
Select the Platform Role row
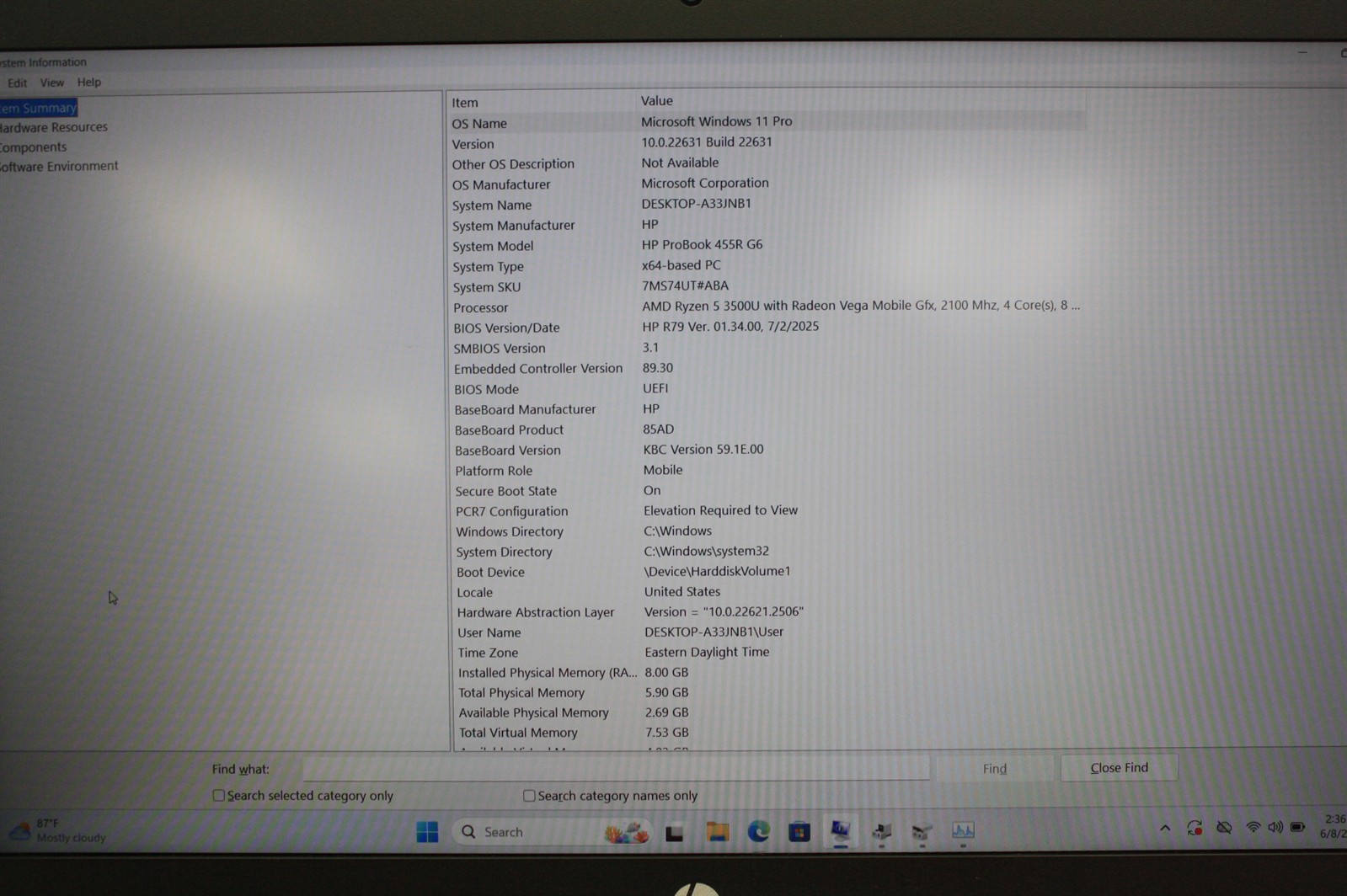(767, 470)
